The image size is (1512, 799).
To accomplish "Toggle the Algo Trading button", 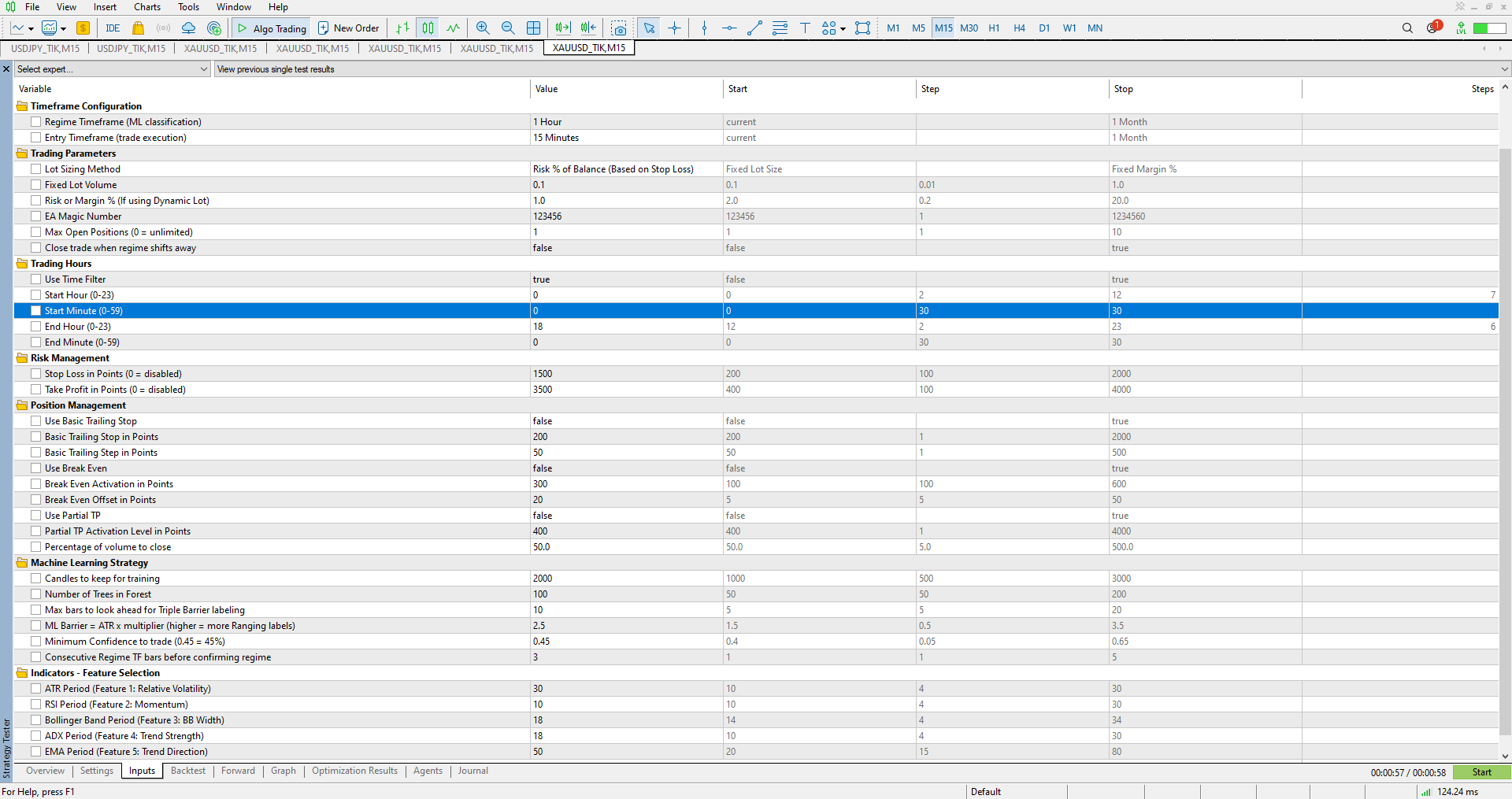I will (x=272, y=28).
